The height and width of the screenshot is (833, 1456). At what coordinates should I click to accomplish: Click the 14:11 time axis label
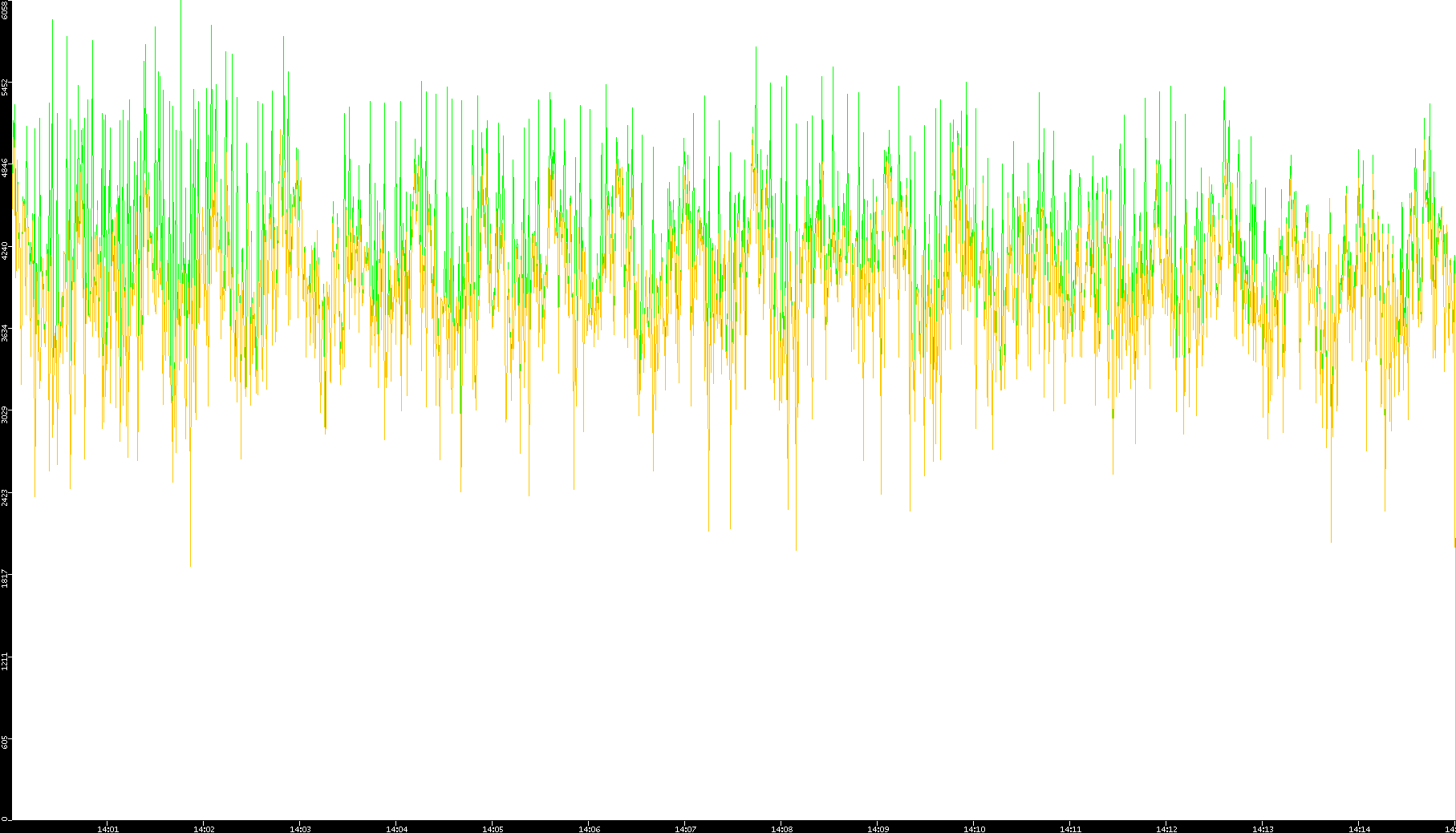tap(1070, 829)
